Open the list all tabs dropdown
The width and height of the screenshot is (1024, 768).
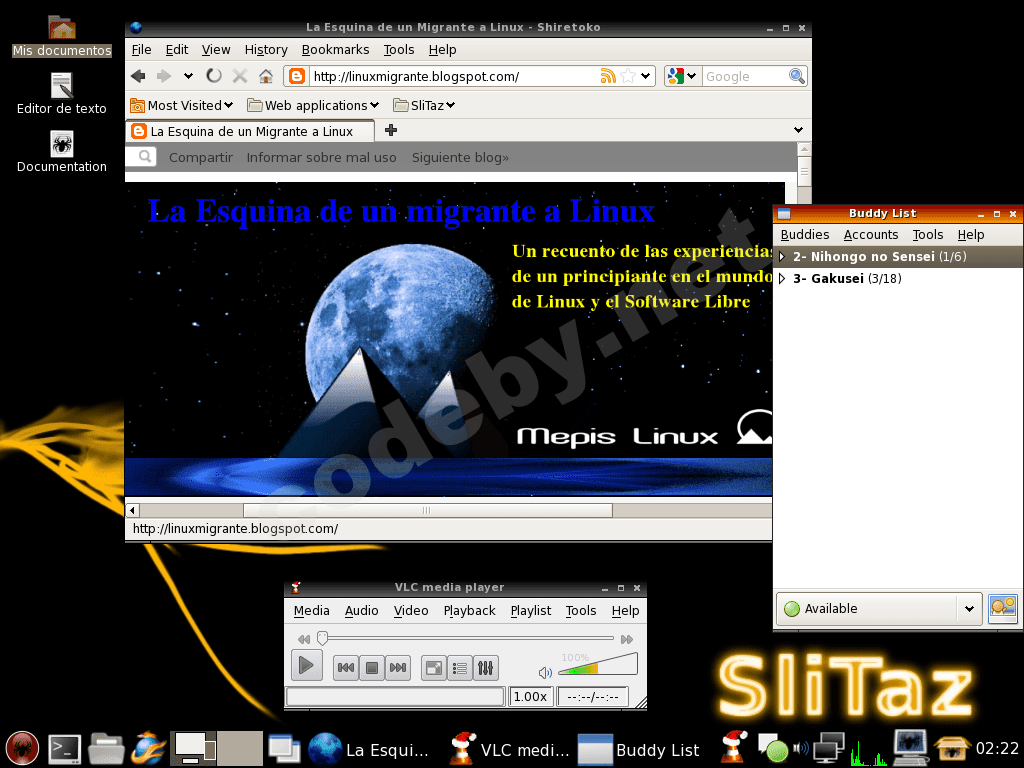[x=798, y=130]
